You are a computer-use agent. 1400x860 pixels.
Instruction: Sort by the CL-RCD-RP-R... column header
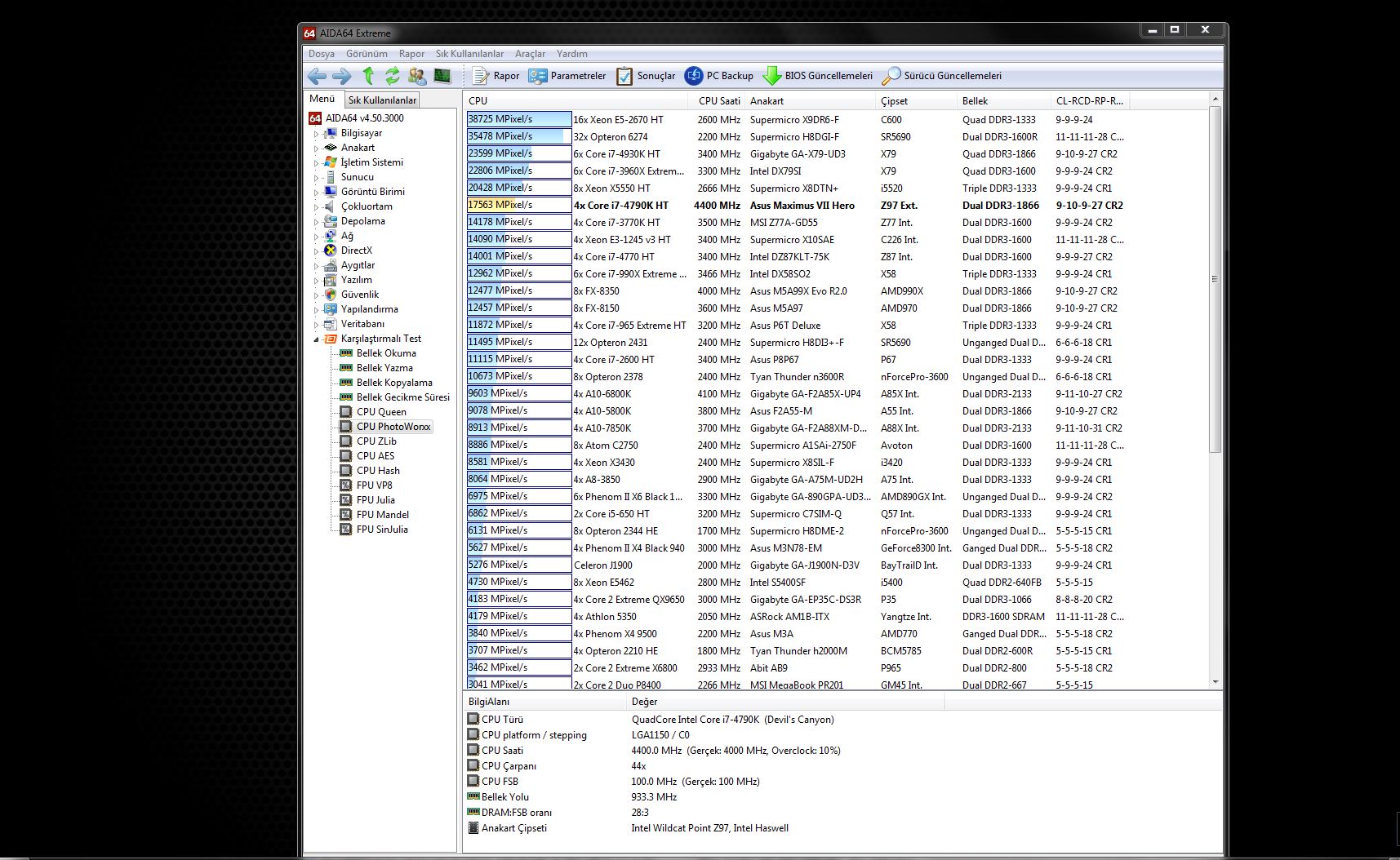1090,101
